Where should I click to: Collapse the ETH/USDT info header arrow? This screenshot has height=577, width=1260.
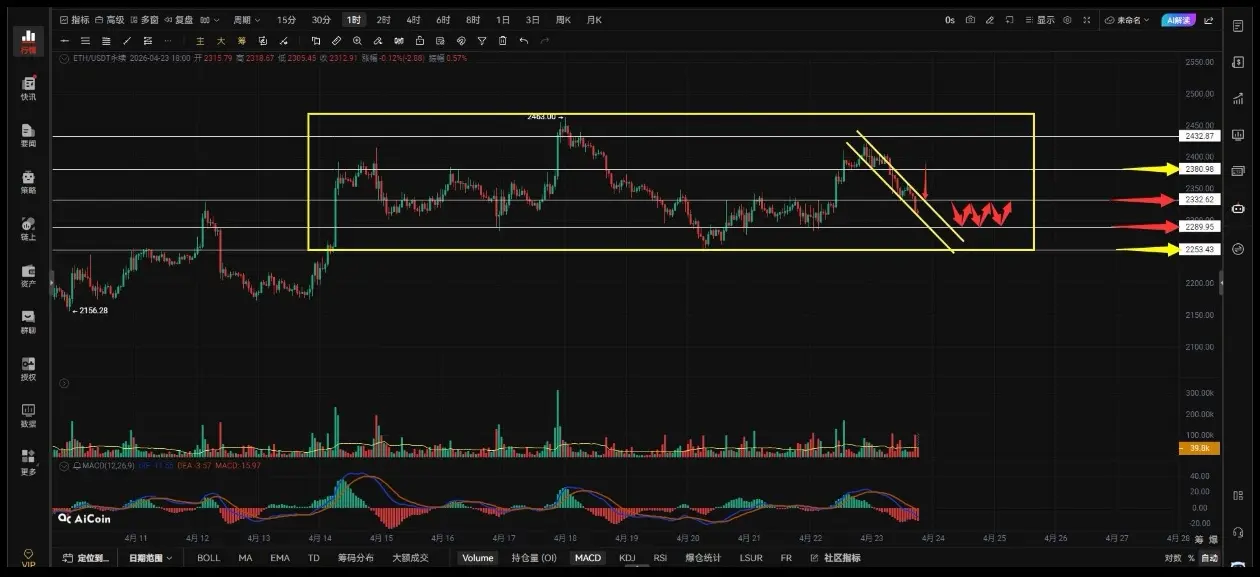pos(64,59)
